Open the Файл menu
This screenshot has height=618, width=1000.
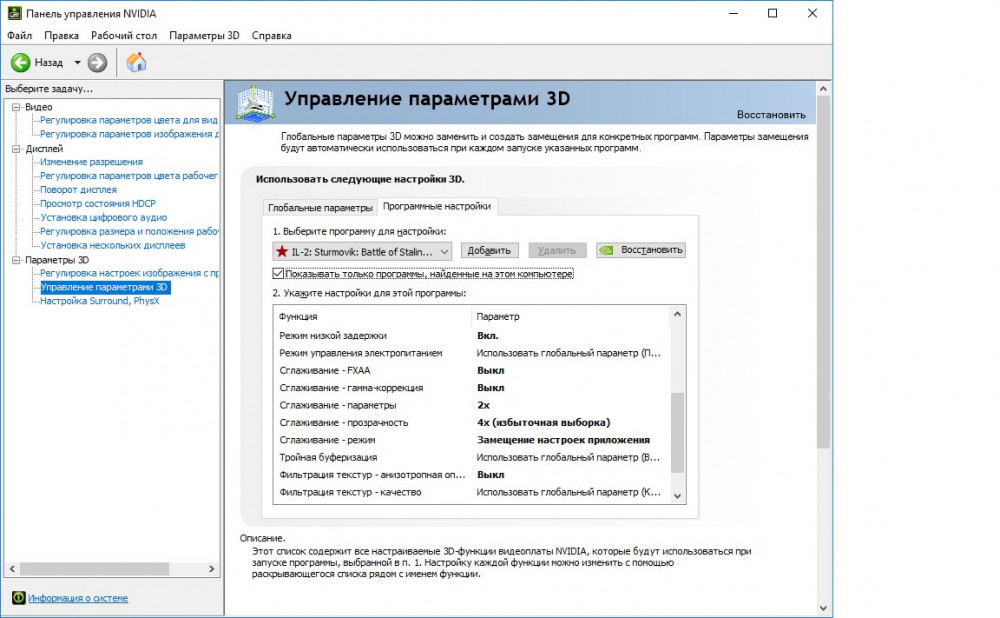(x=19, y=36)
